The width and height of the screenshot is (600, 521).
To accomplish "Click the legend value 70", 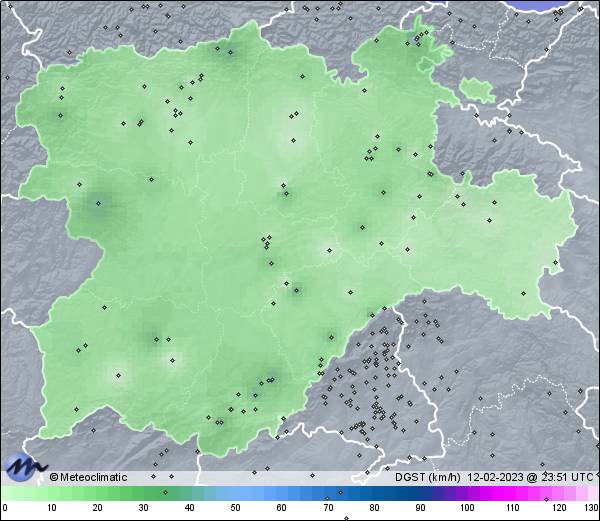I will [328, 508].
